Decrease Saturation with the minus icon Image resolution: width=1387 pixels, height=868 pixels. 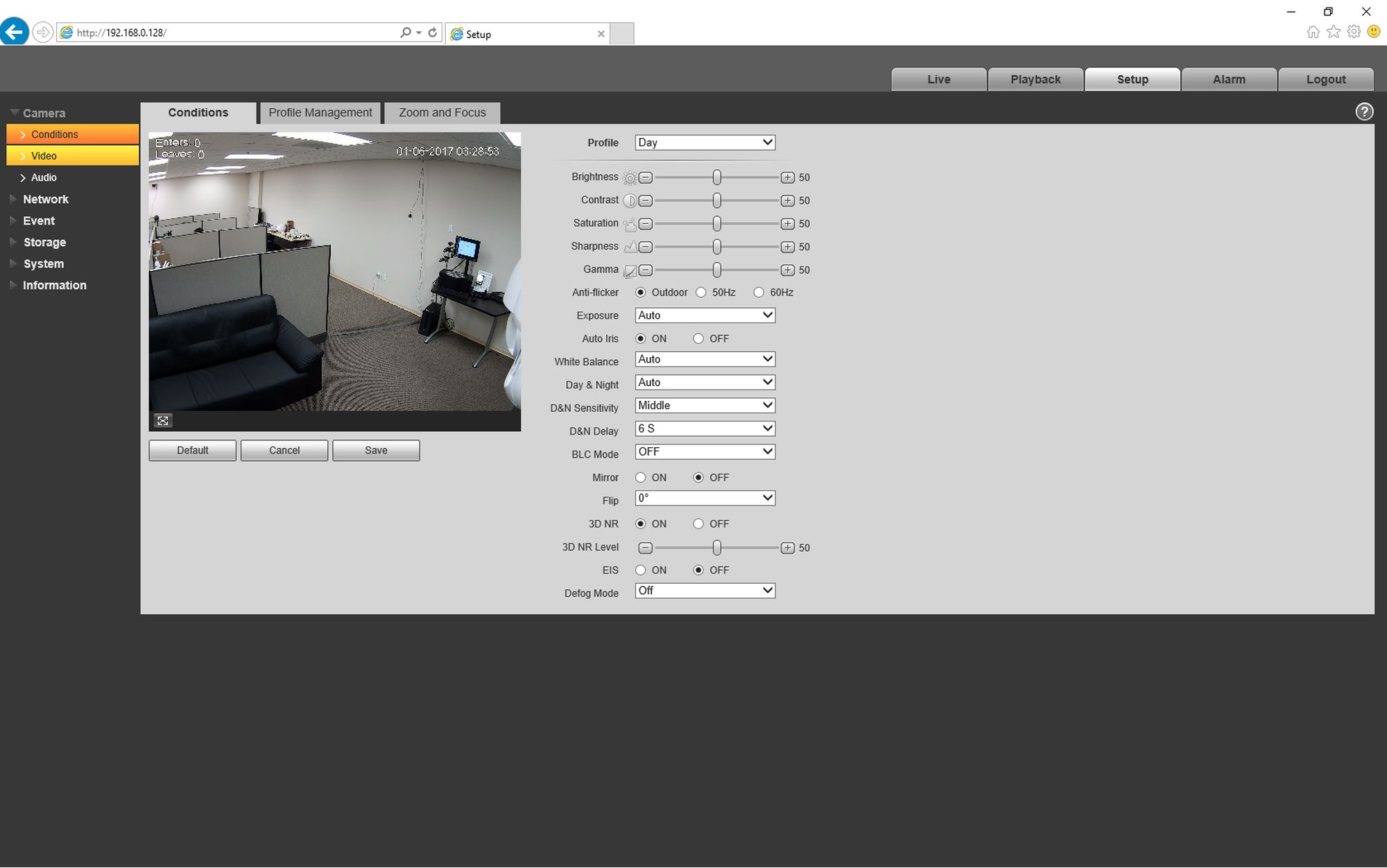646,224
